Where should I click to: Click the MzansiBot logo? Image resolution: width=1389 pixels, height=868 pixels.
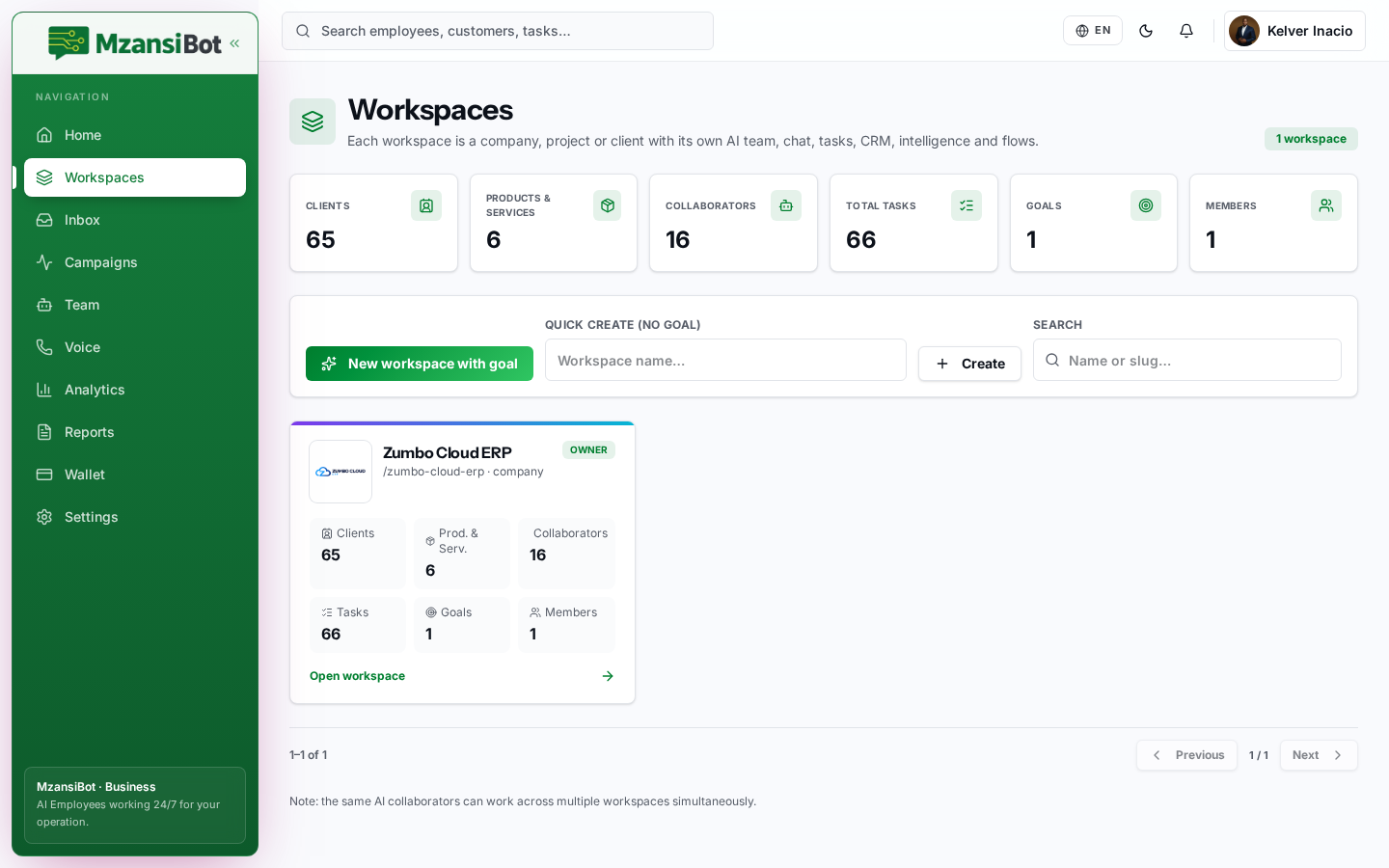pyautogui.click(x=135, y=43)
